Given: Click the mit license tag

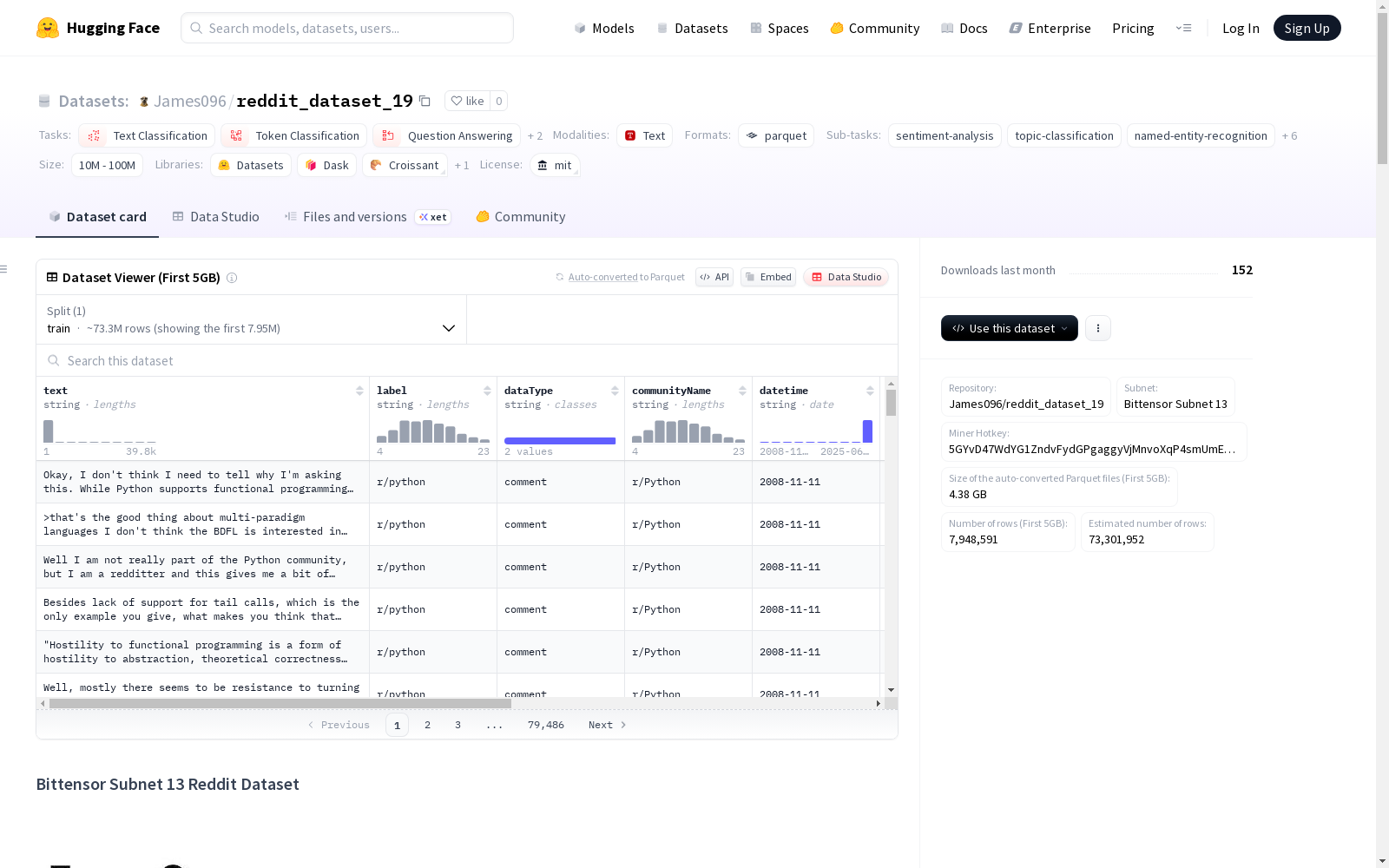Looking at the screenshot, I should click(555, 165).
